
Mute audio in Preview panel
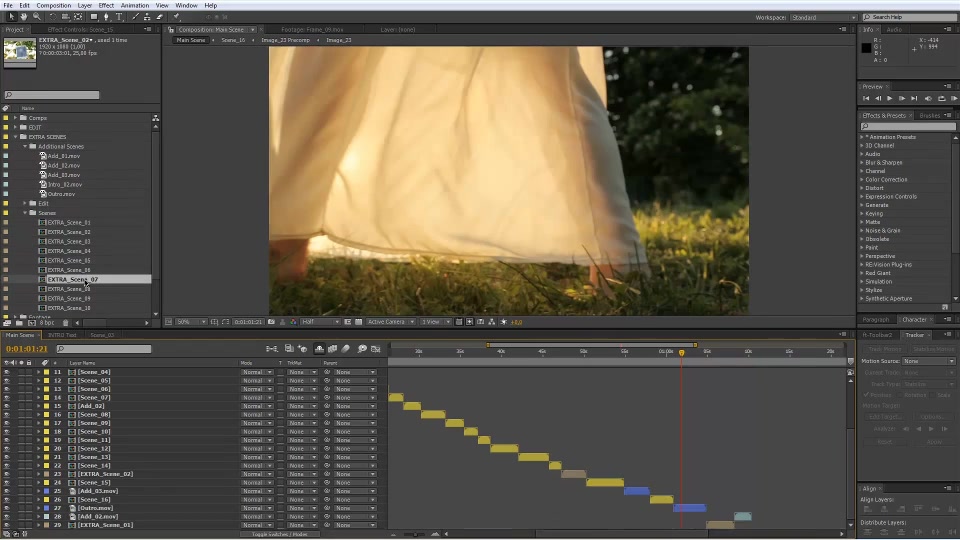(928, 99)
